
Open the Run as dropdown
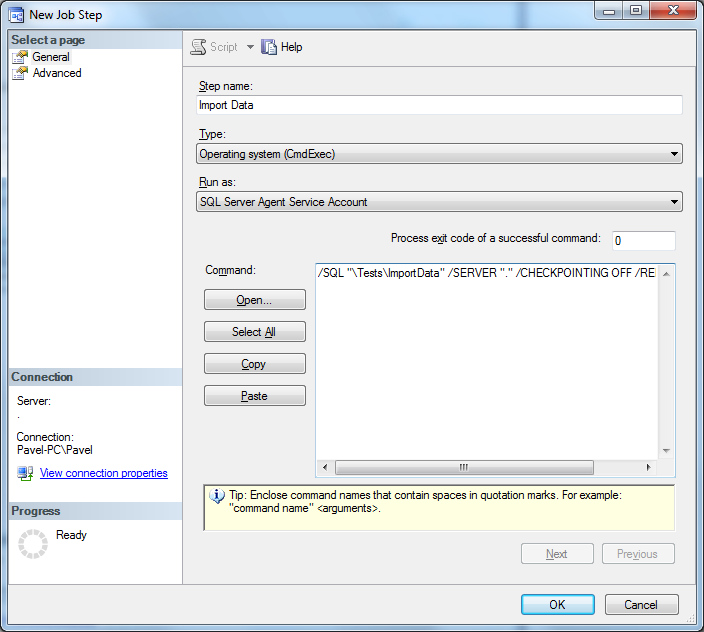click(439, 202)
